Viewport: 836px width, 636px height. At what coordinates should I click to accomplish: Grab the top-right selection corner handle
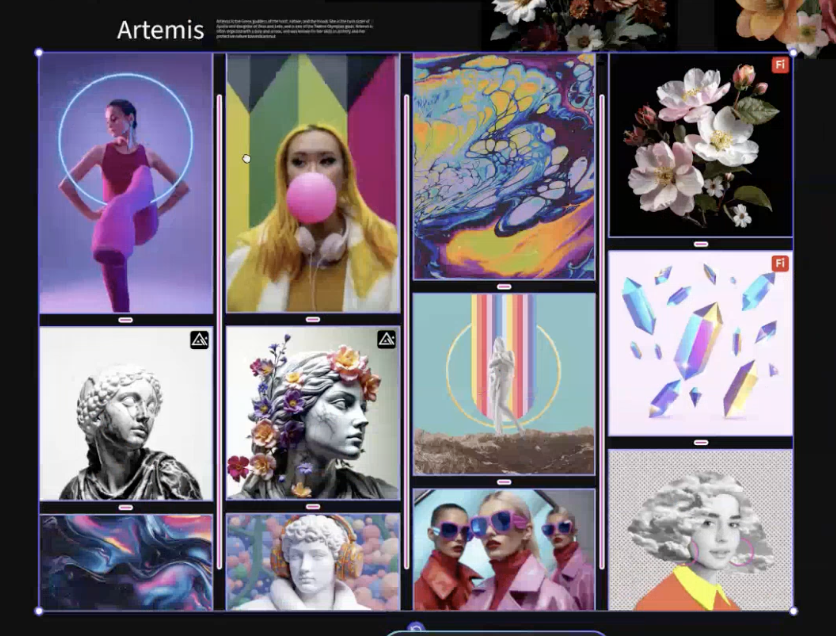click(793, 53)
